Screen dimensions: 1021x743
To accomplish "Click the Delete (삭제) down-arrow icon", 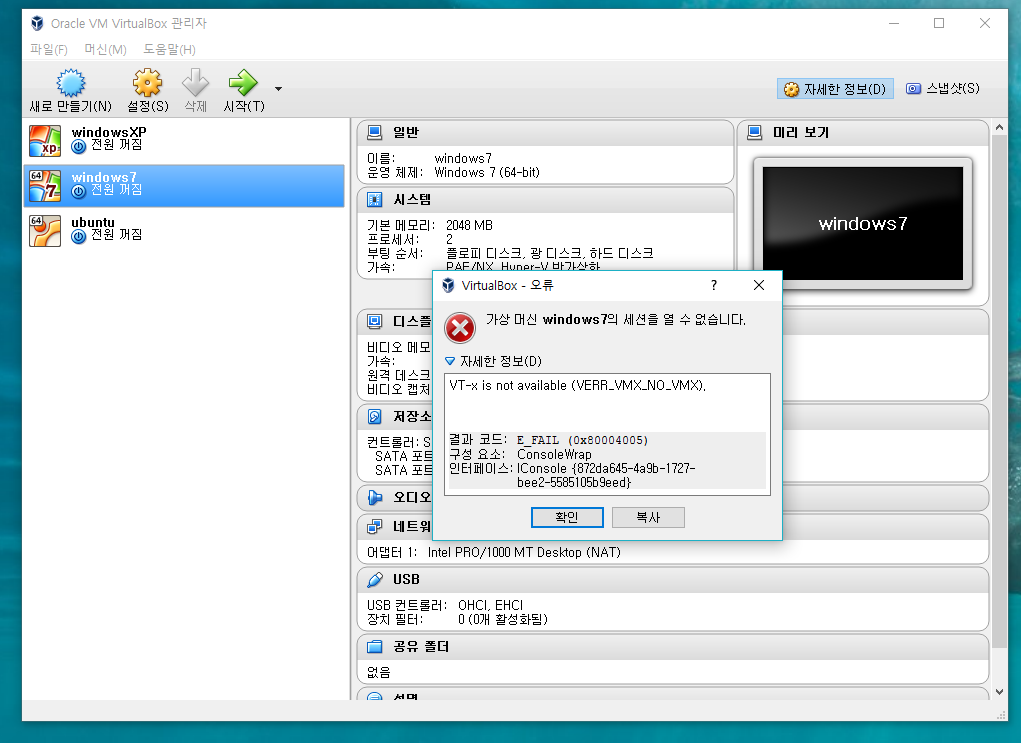I will tap(195, 83).
